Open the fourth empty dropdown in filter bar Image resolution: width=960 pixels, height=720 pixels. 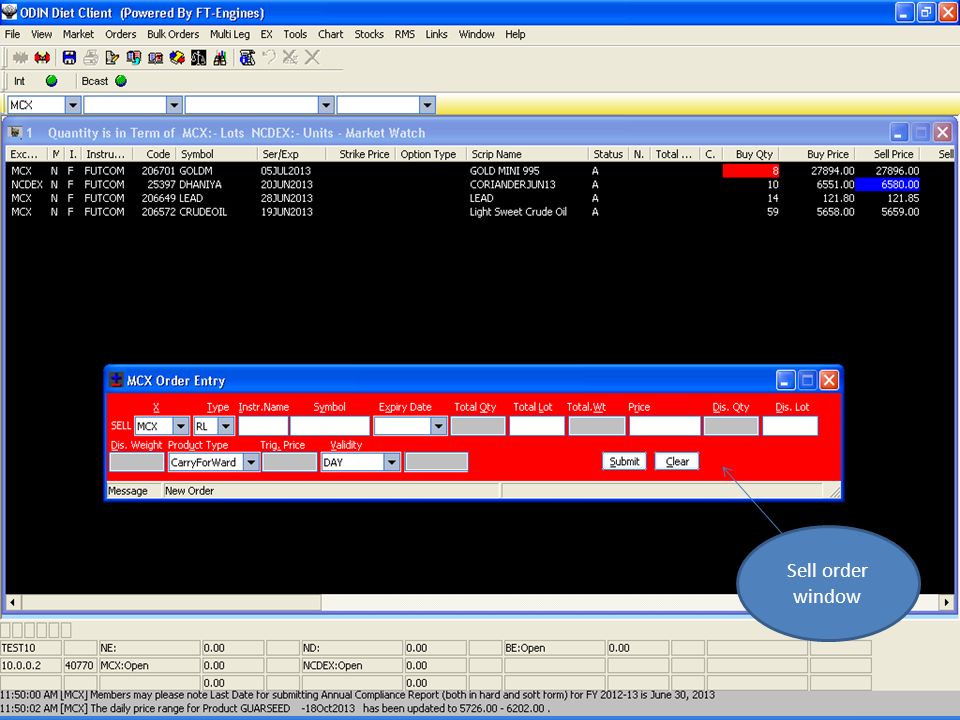427,105
